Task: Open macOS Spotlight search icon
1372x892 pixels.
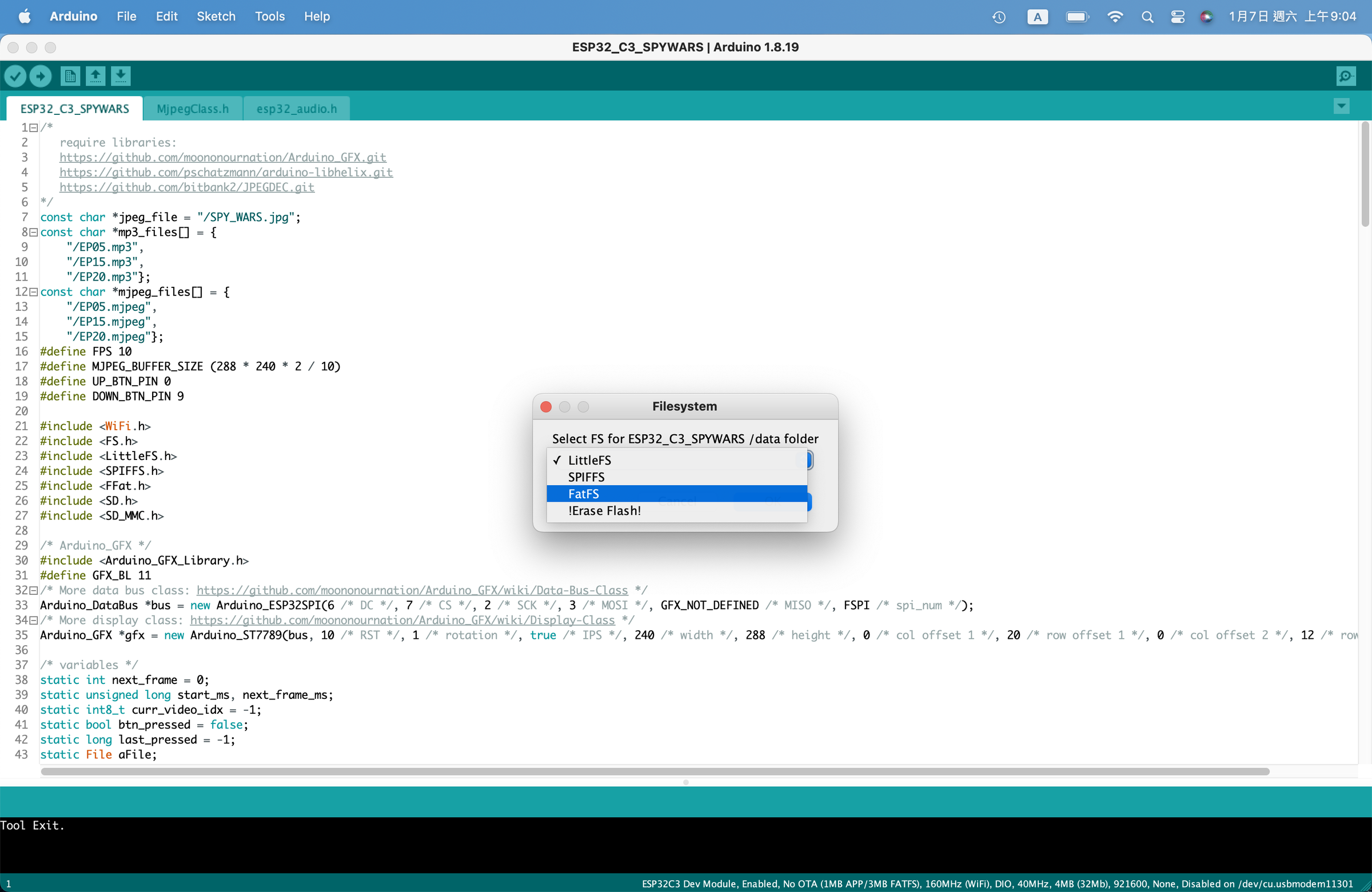Action: pos(1147,17)
